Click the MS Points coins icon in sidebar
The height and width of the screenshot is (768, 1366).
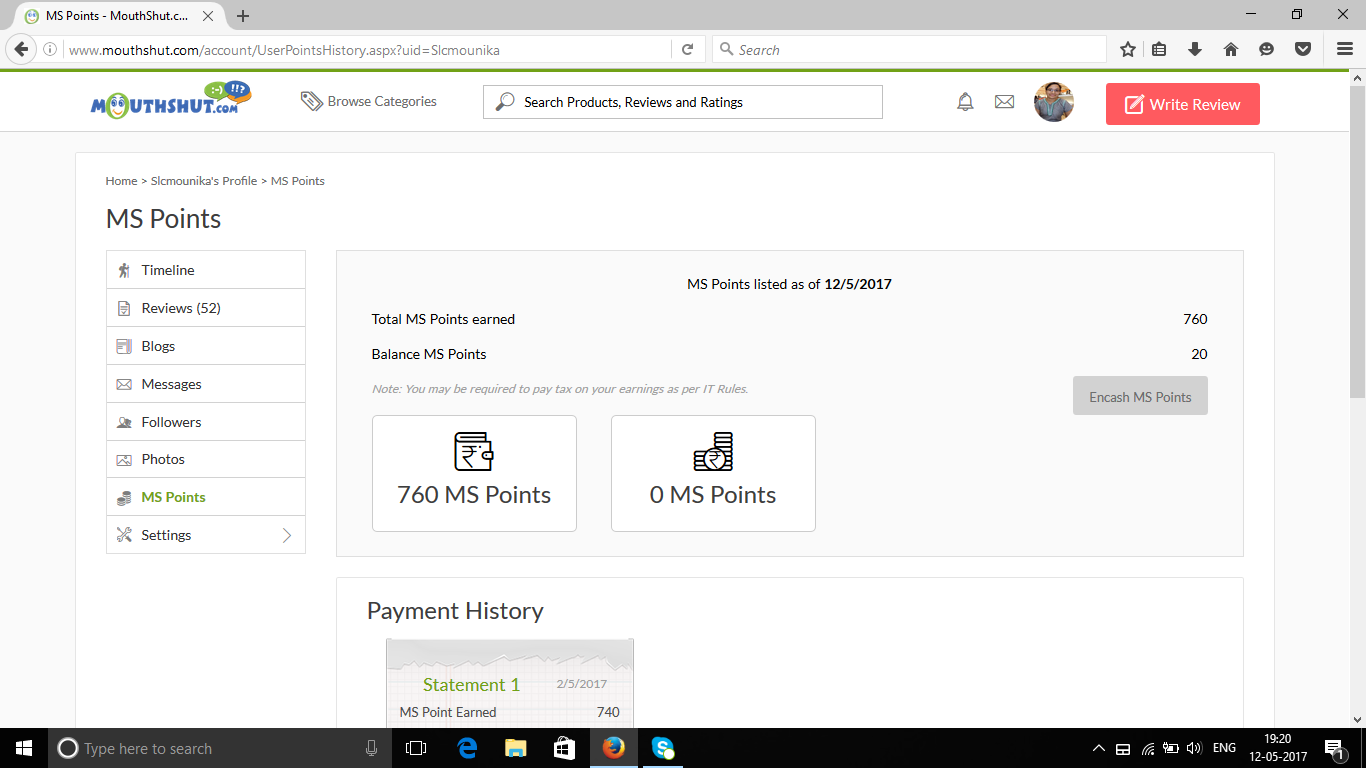[x=124, y=498]
